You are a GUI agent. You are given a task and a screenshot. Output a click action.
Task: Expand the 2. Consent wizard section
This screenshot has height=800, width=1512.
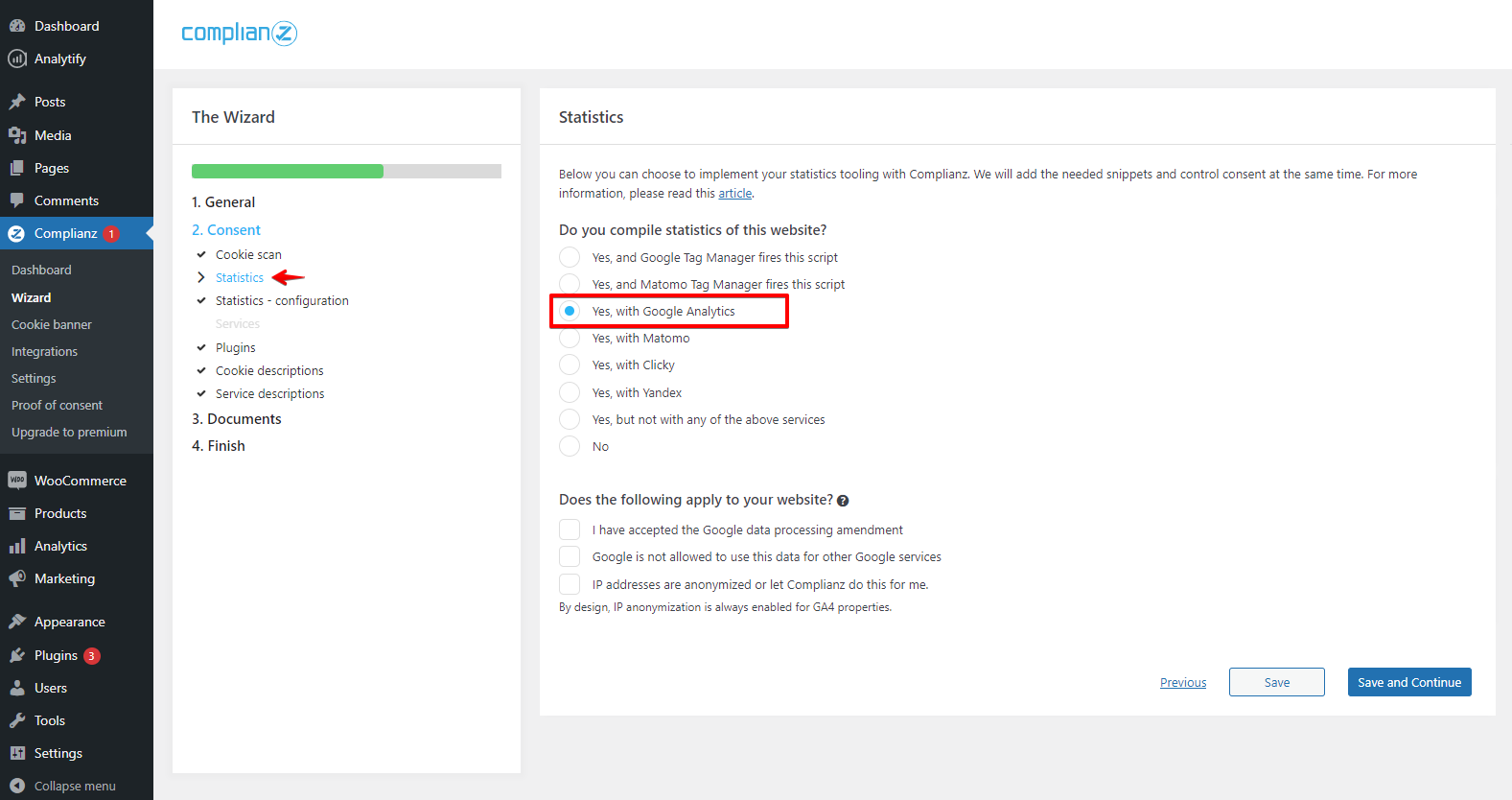tap(226, 230)
